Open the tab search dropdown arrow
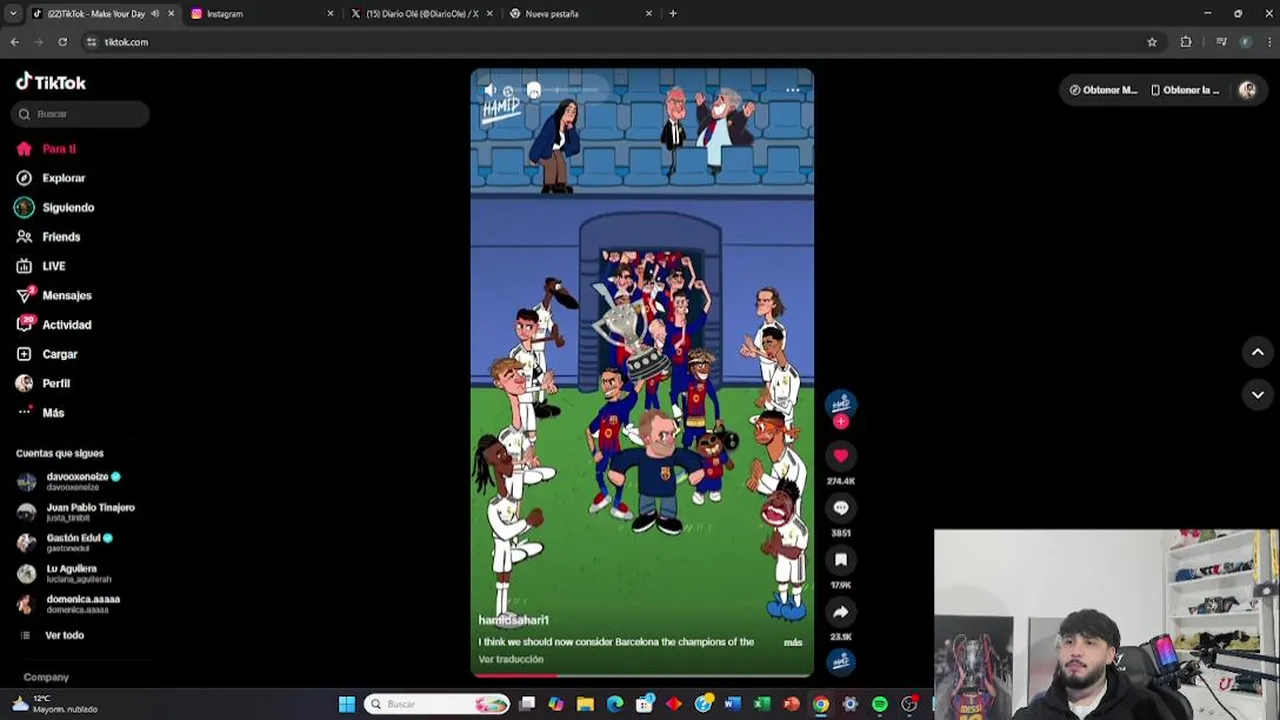The image size is (1280, 720). [12, 14]
